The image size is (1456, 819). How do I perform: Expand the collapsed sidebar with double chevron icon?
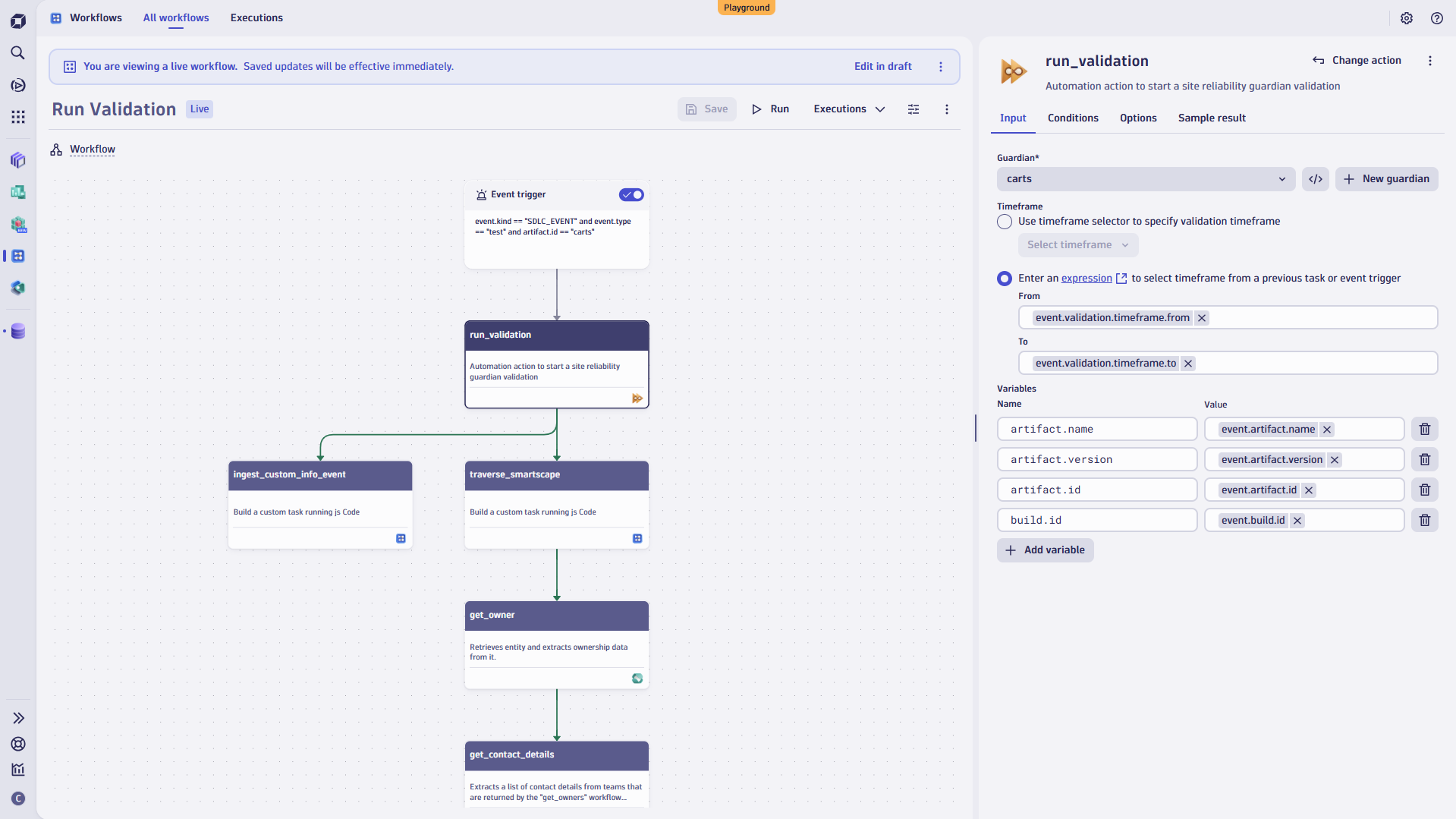(18, 717)
